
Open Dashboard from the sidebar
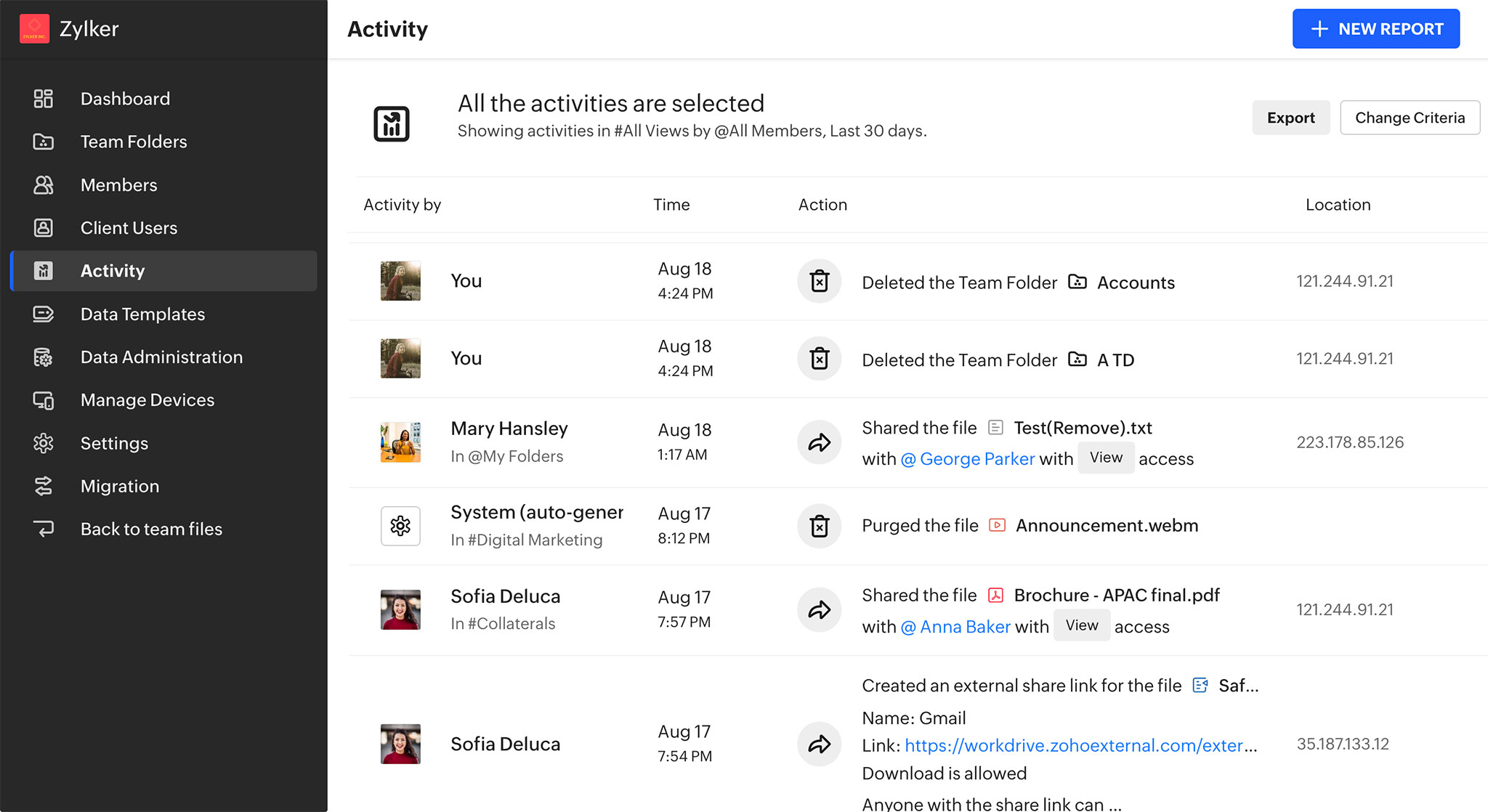click(125, 99)
